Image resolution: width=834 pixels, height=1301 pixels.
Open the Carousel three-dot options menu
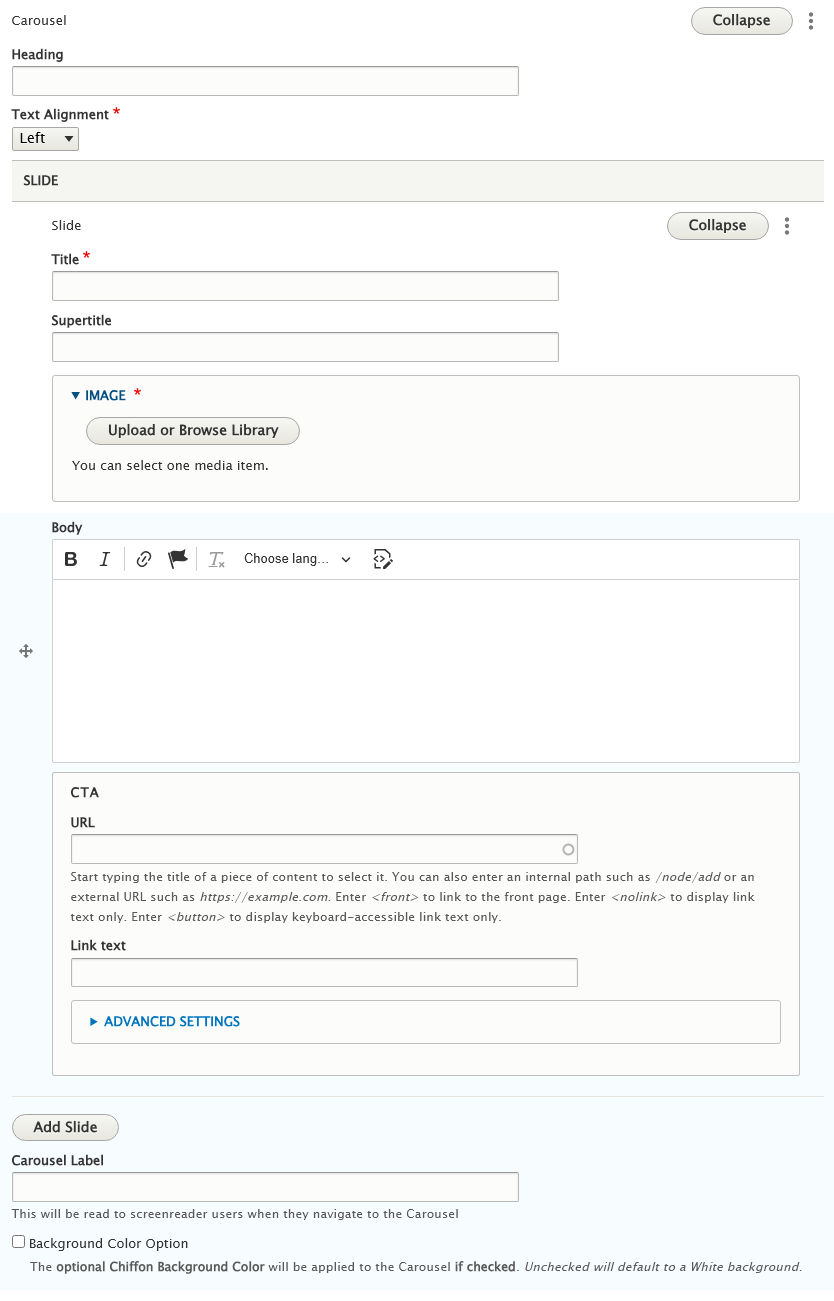point(811,21)
